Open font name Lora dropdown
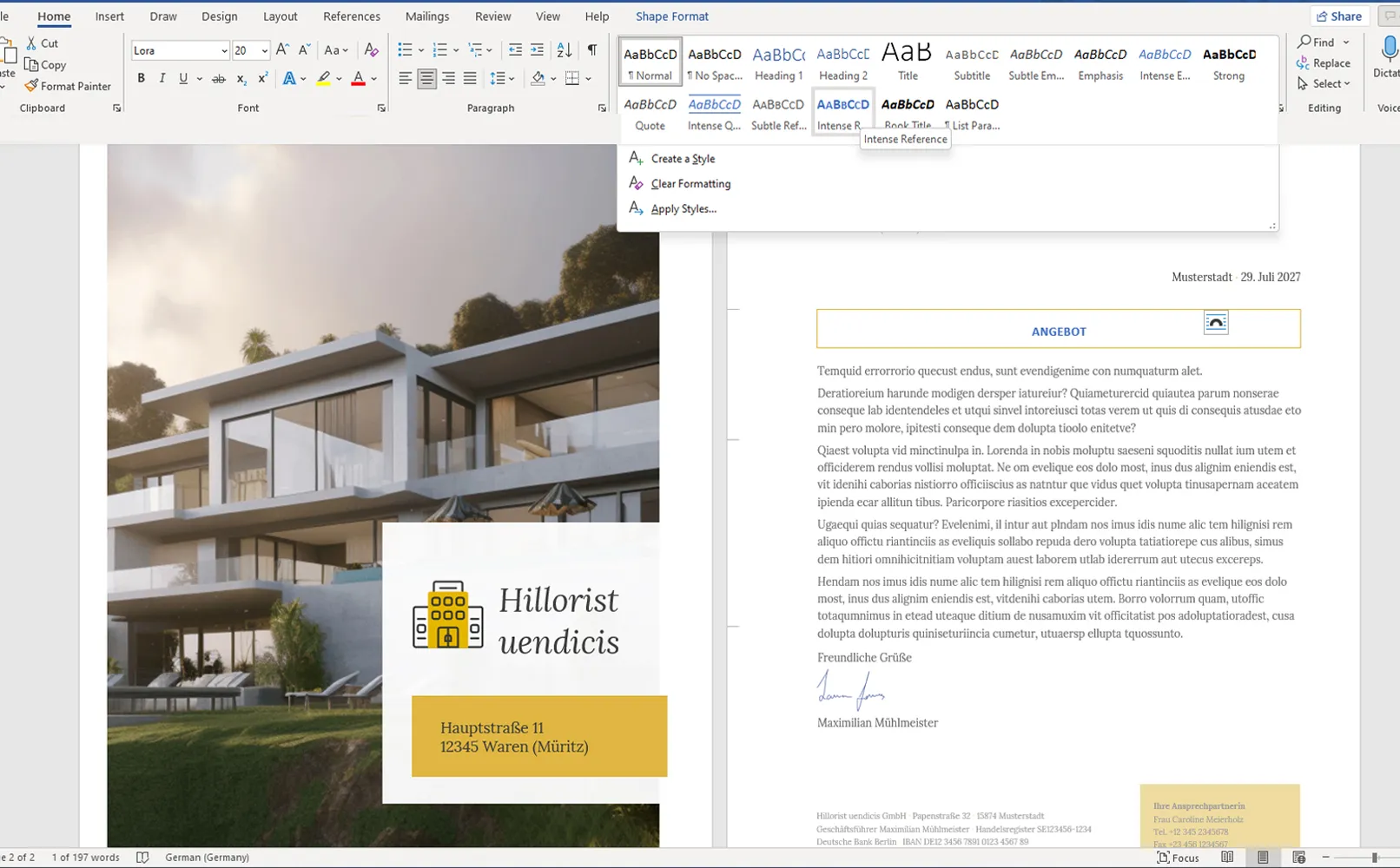The height and width of the screenshot is (868, 1400). point(224,50)
